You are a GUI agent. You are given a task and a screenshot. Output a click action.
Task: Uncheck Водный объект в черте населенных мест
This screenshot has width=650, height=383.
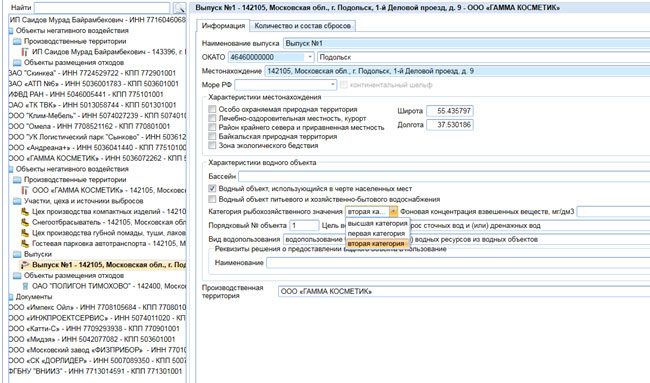[x=212, y=189]
